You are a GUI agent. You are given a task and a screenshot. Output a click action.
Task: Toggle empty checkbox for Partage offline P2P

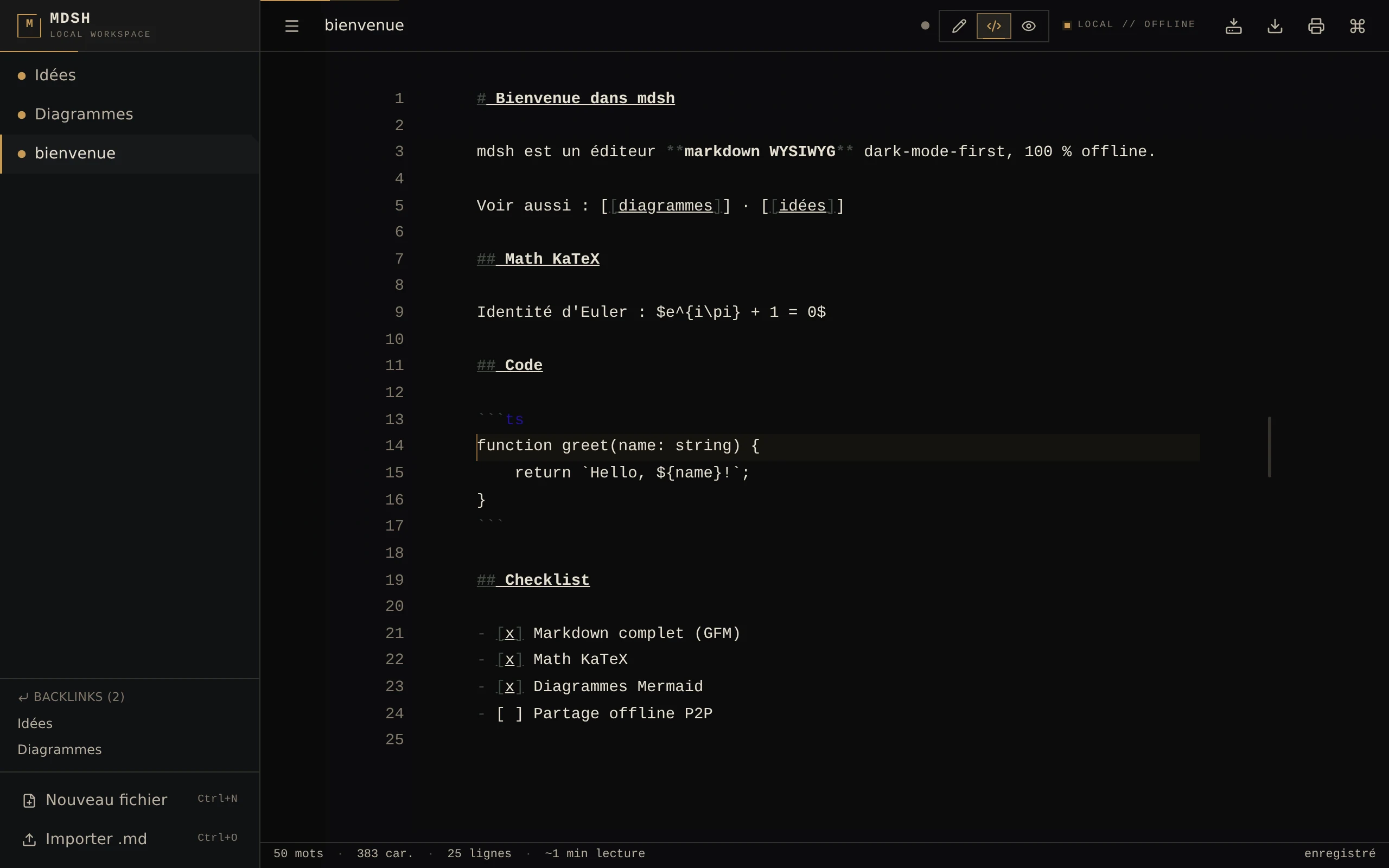tap(509, 713)
